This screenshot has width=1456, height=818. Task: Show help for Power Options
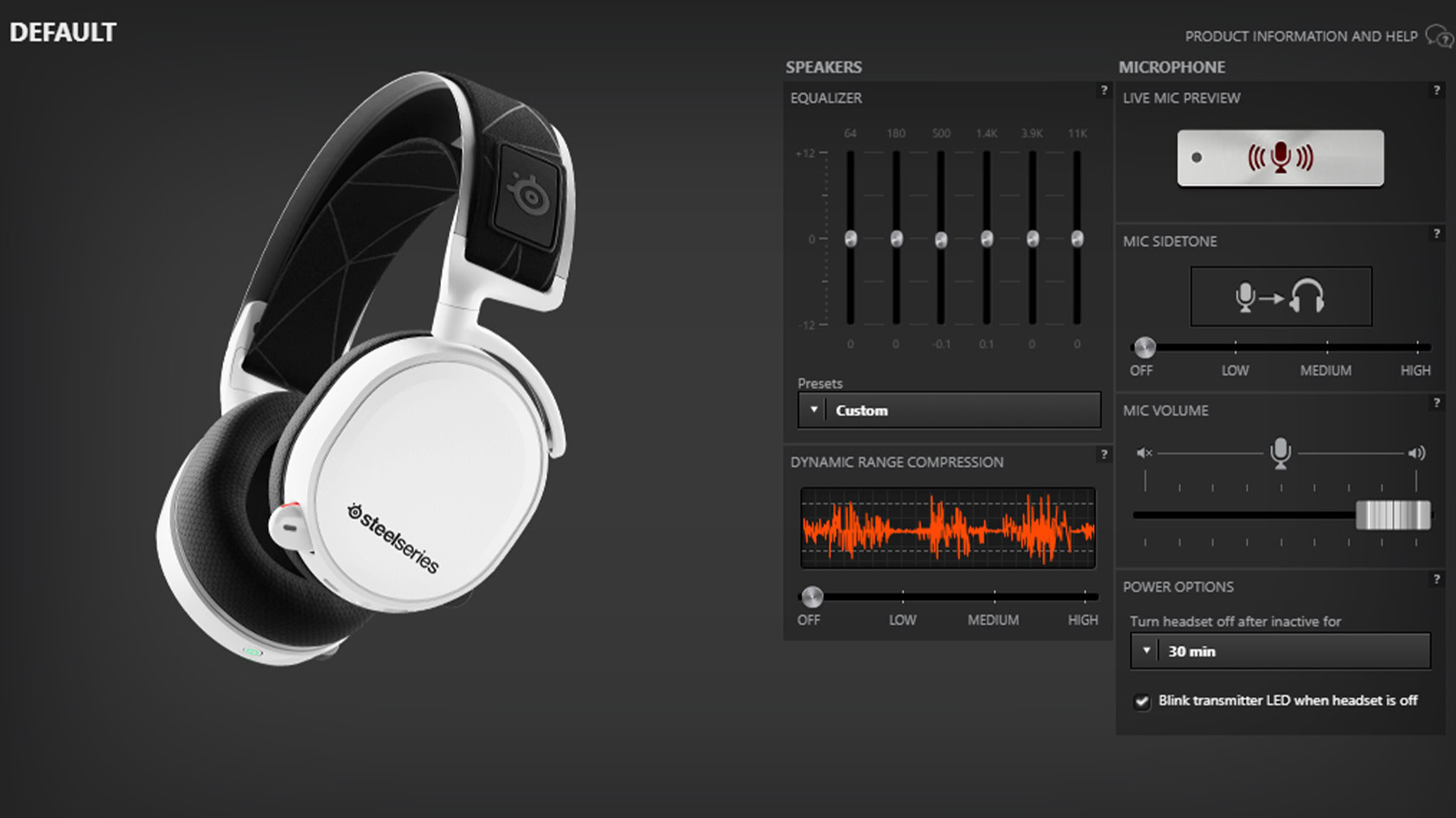click(x=1436, y=579)
